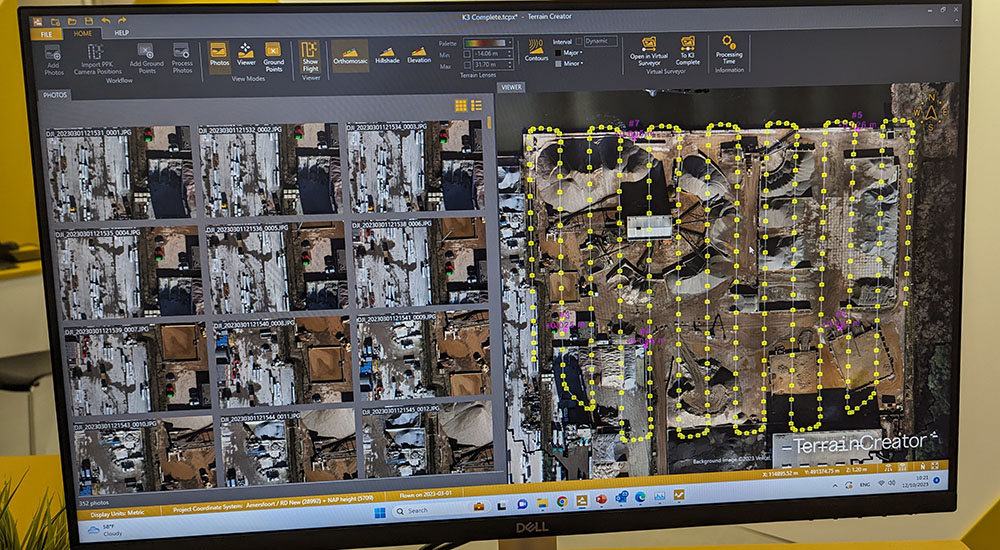Switch photos panel to list view
Screen dimensions: 1000x550
[x=476, y=105]
